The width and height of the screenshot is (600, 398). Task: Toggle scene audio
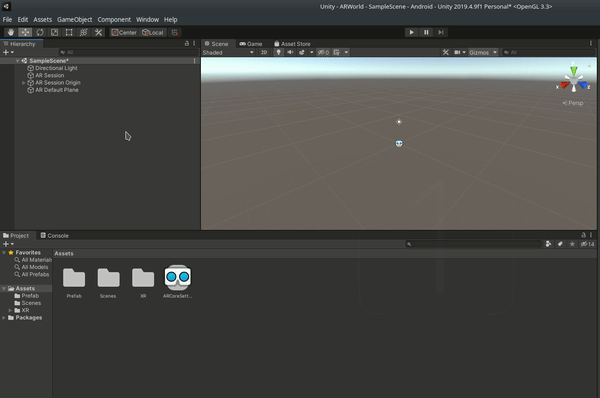point(290,52)
